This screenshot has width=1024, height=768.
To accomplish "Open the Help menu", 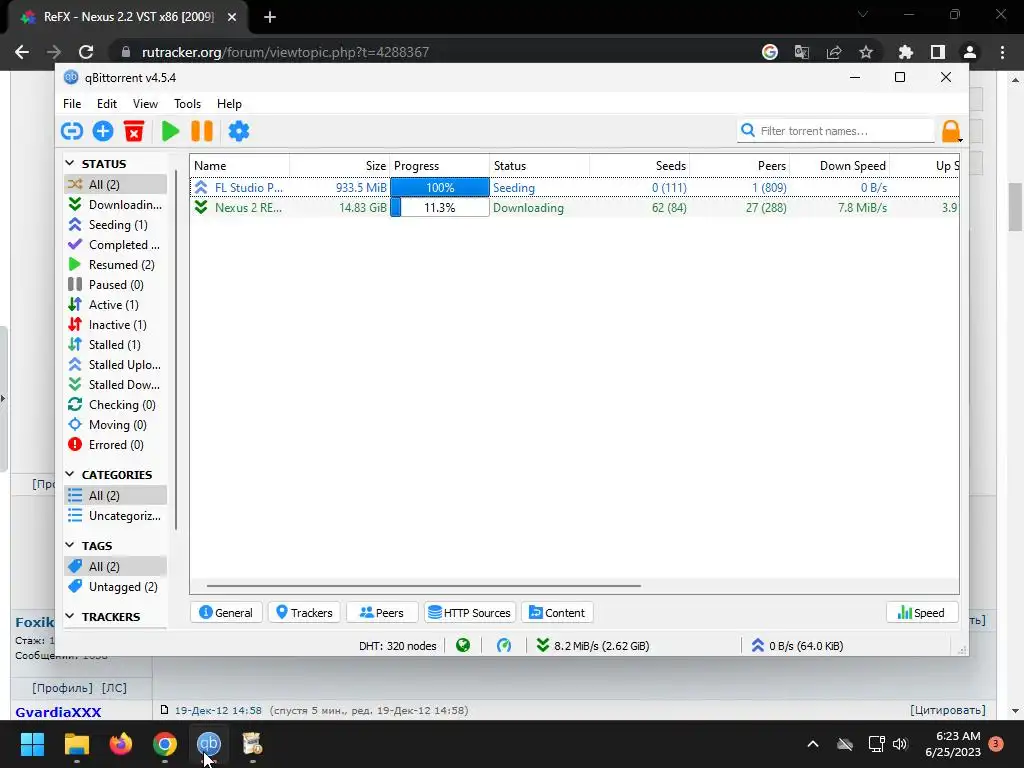I will (229, 104).
